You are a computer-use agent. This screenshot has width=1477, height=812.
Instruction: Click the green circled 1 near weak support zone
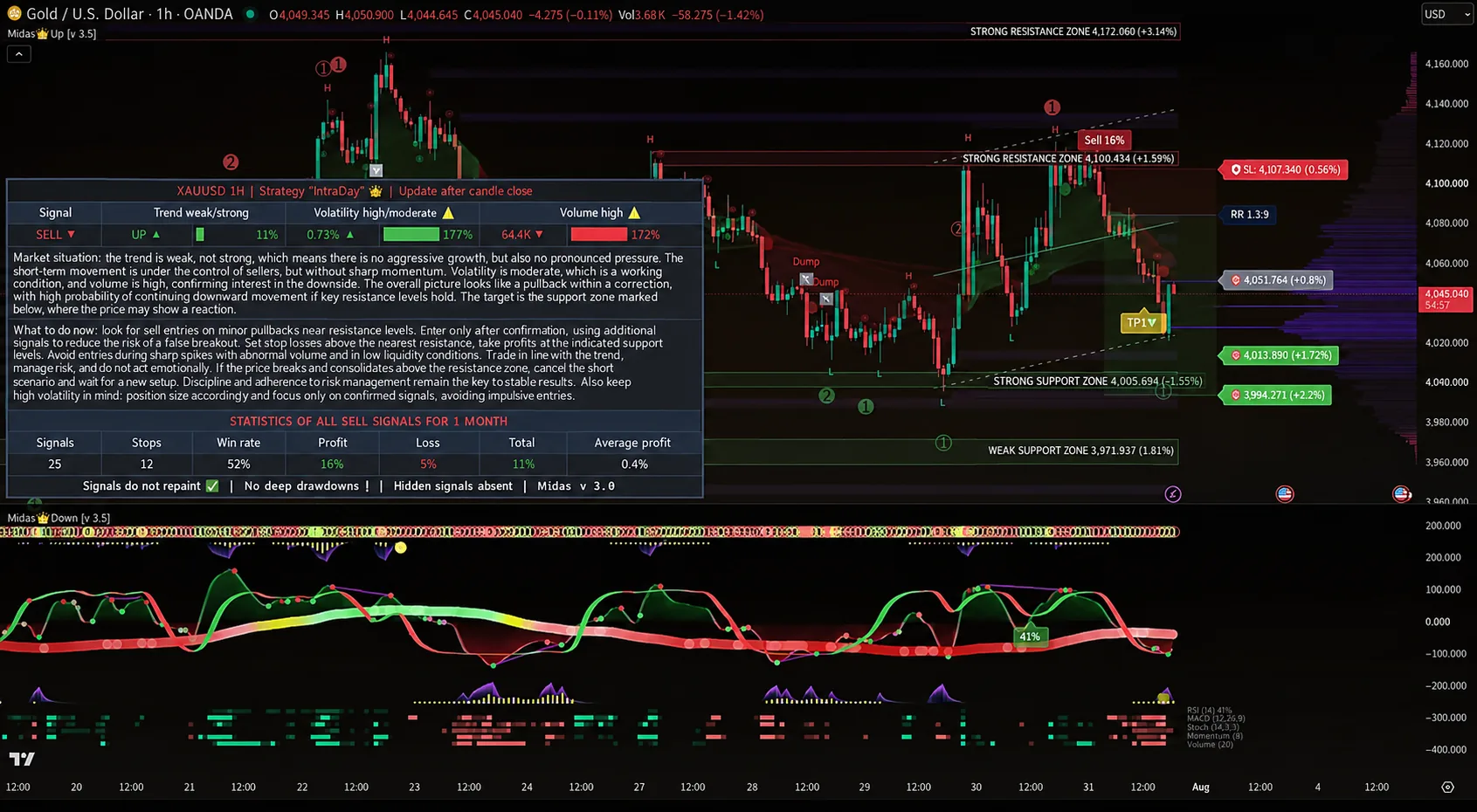point(943,443)
